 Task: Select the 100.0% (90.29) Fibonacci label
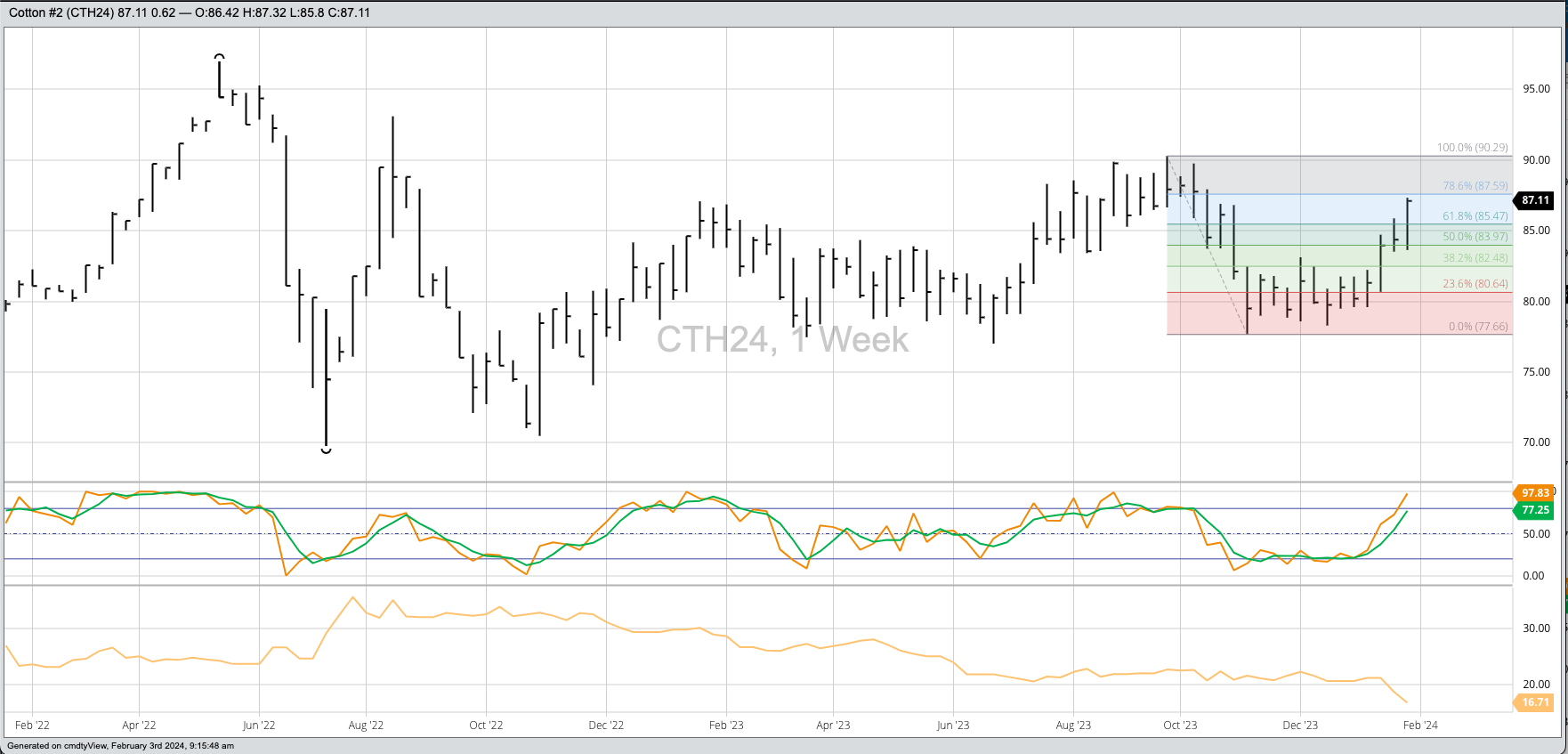coord(1473,148)
